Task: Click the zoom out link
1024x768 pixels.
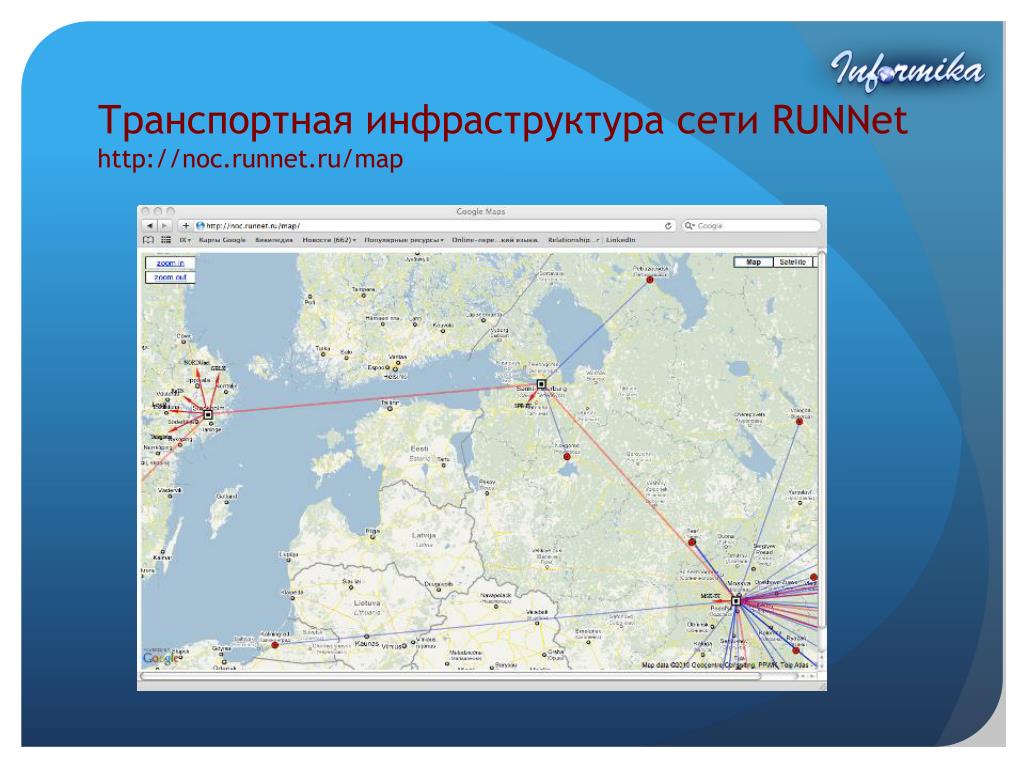Action: point(170,278)
